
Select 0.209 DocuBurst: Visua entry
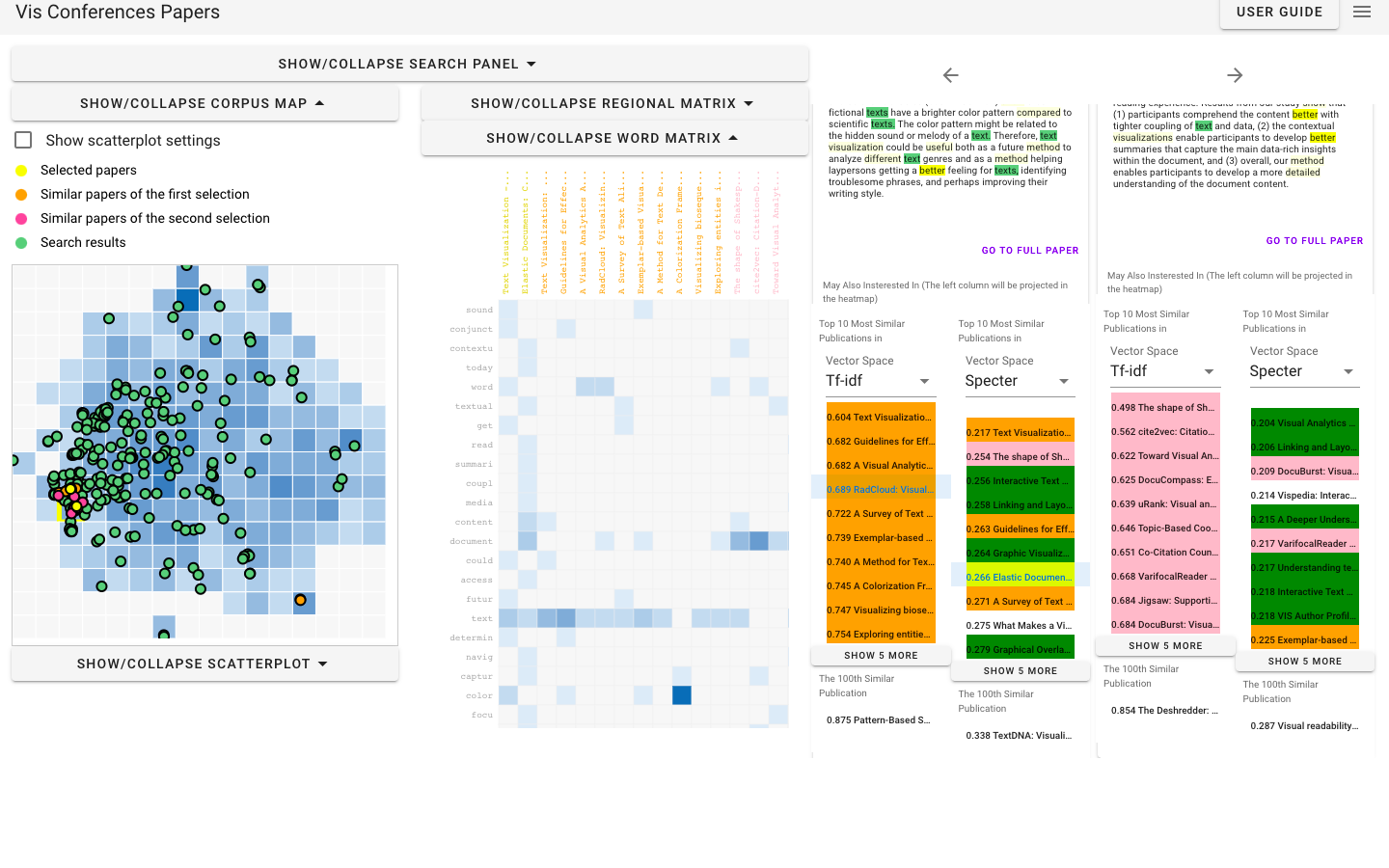[1304, 472]
